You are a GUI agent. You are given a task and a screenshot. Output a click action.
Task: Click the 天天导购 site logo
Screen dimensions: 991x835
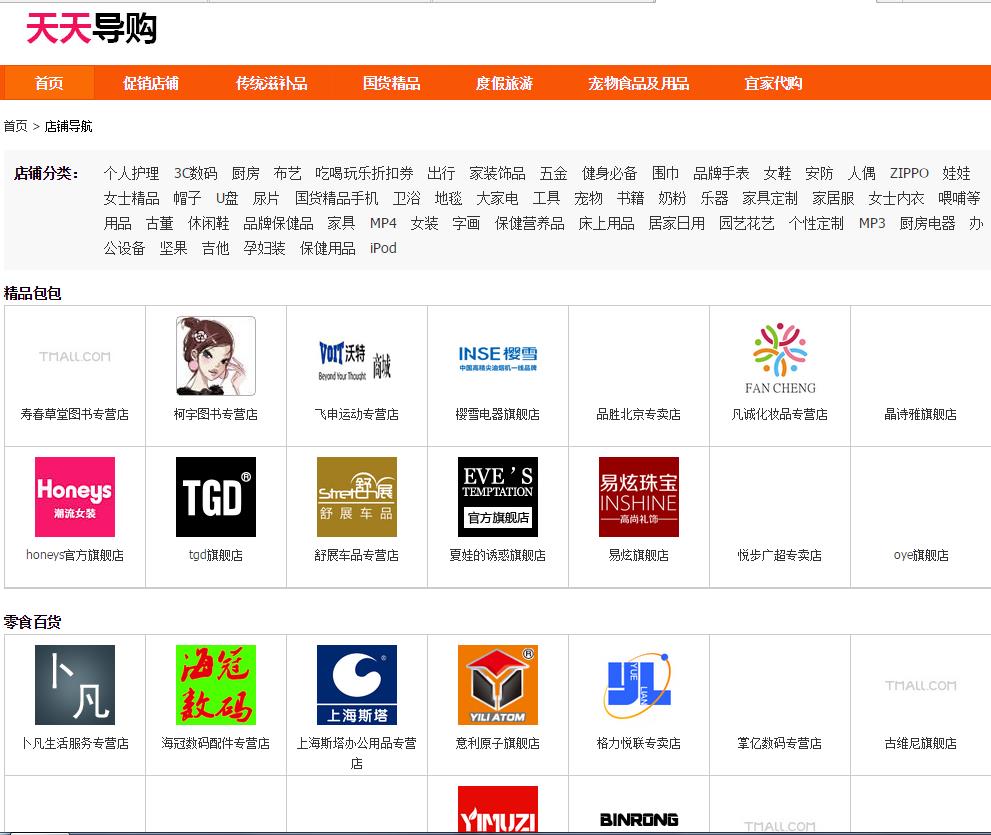(91, 28)
